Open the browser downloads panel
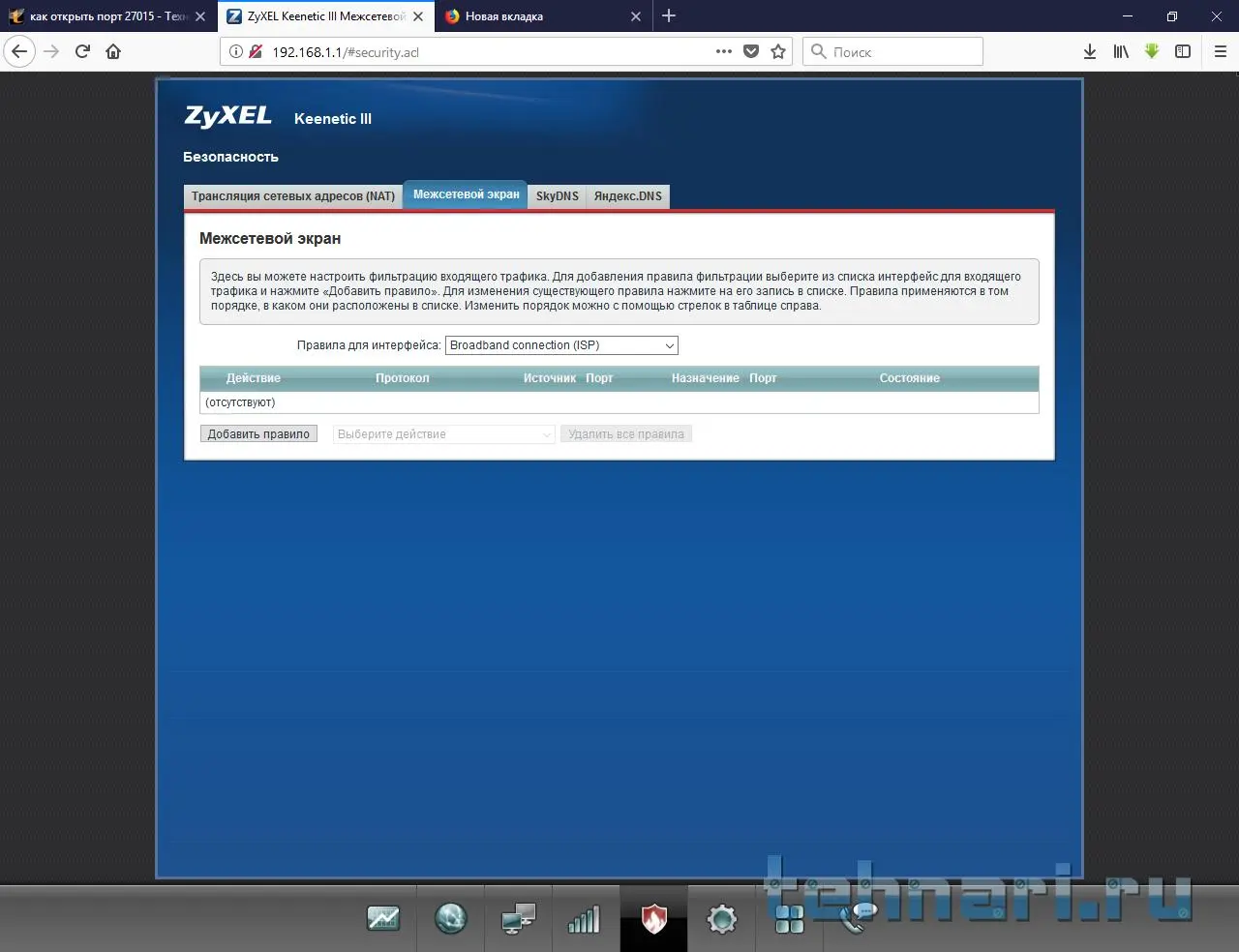This screenshot has width=1239, height=952. 1090,51
